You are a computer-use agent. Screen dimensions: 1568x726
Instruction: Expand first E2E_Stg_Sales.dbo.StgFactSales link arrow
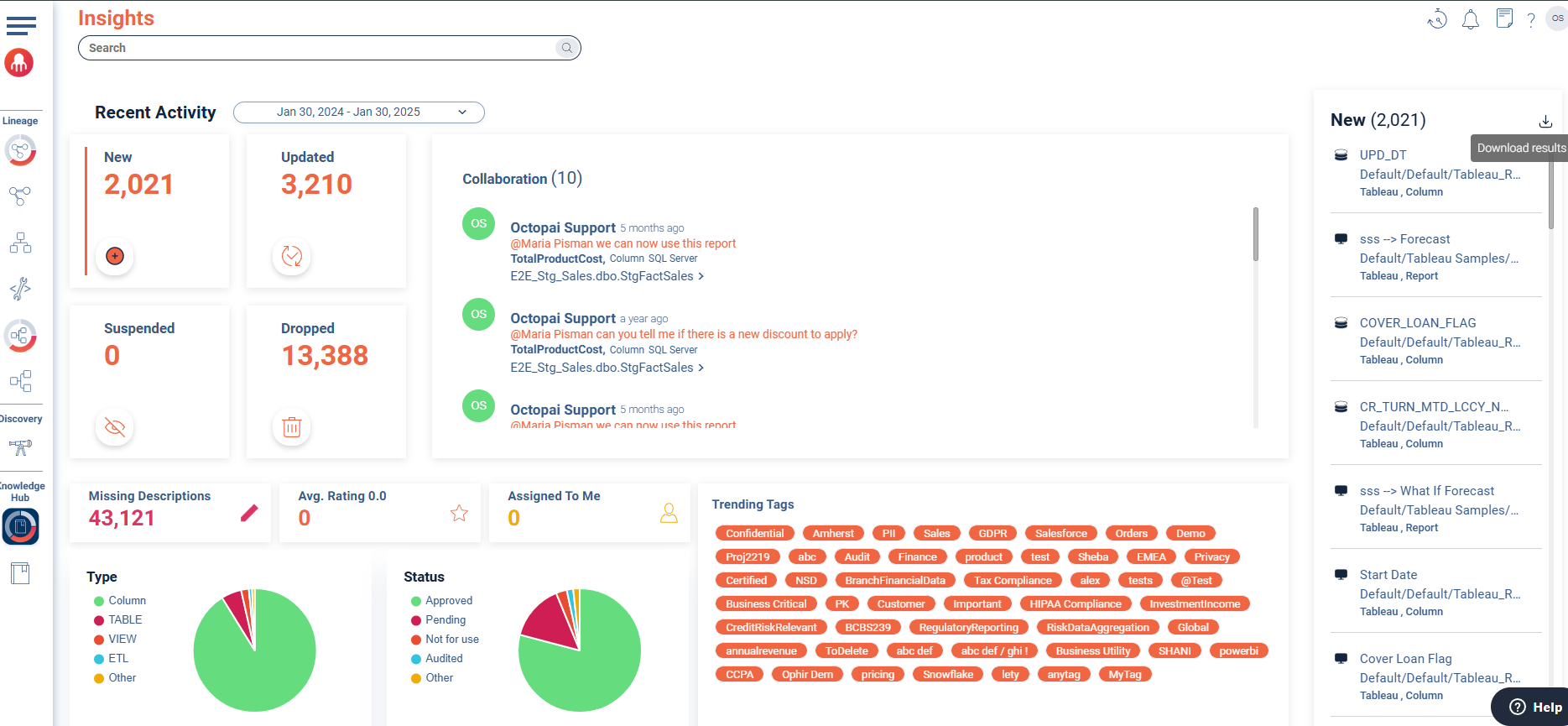(701, 276)
